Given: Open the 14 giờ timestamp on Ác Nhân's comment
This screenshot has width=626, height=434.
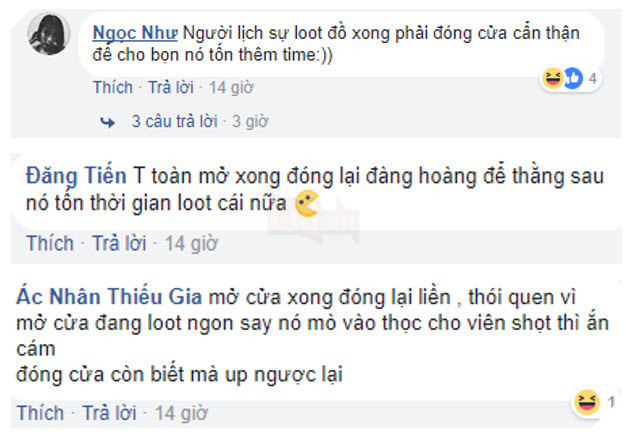Looking at the screenshot, I should point(181,413).
